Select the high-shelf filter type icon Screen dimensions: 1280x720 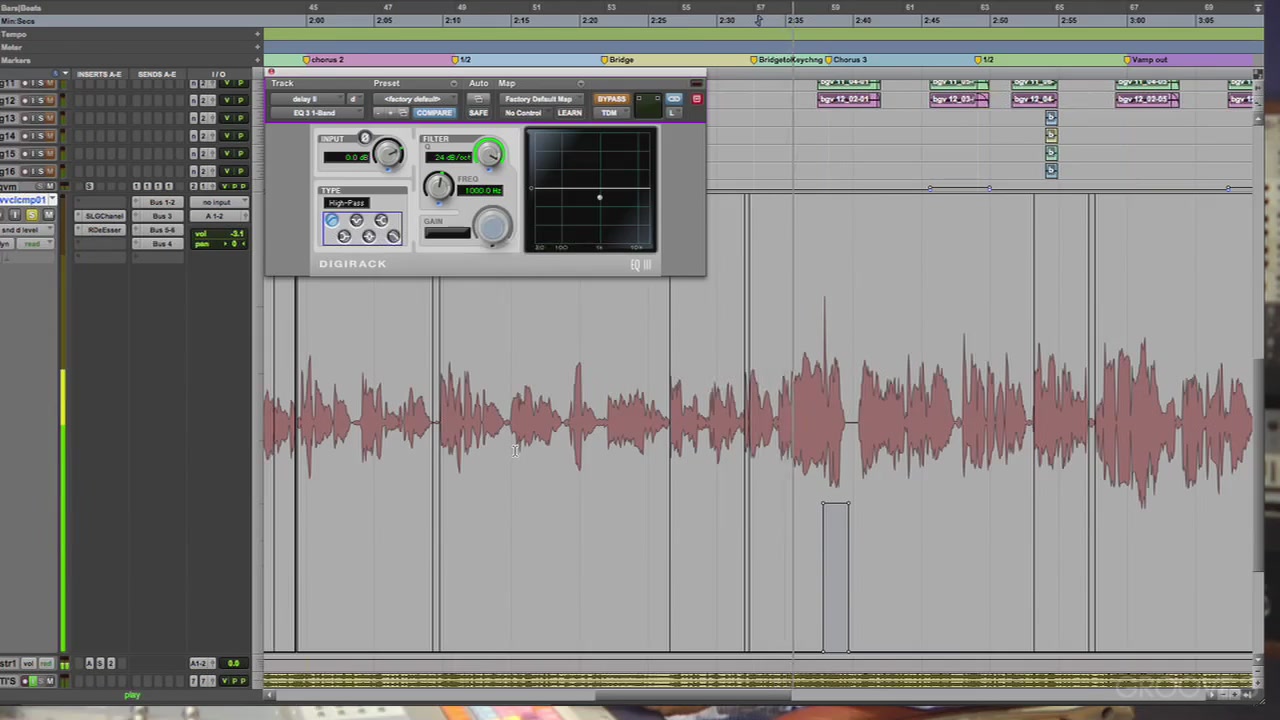tap(381, 220)
